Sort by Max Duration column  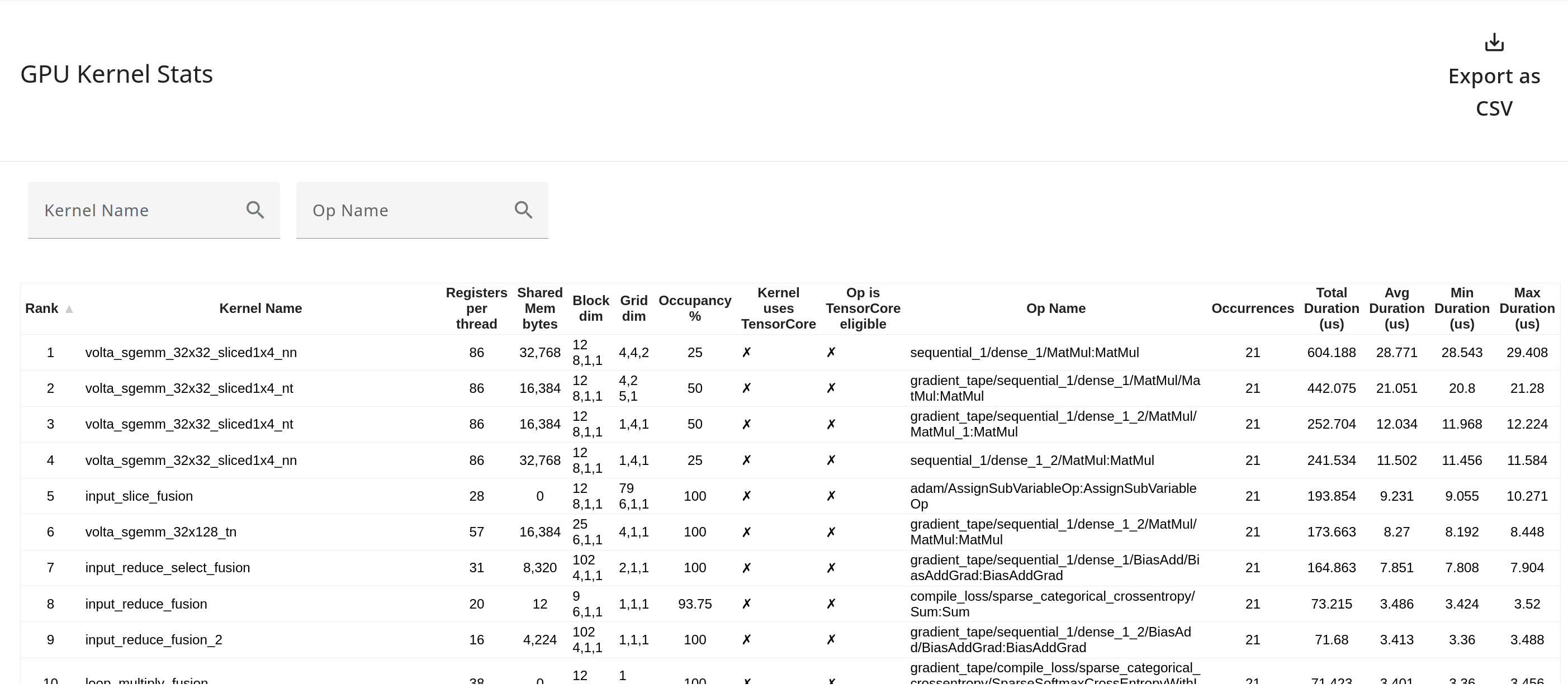[1527, 308]
